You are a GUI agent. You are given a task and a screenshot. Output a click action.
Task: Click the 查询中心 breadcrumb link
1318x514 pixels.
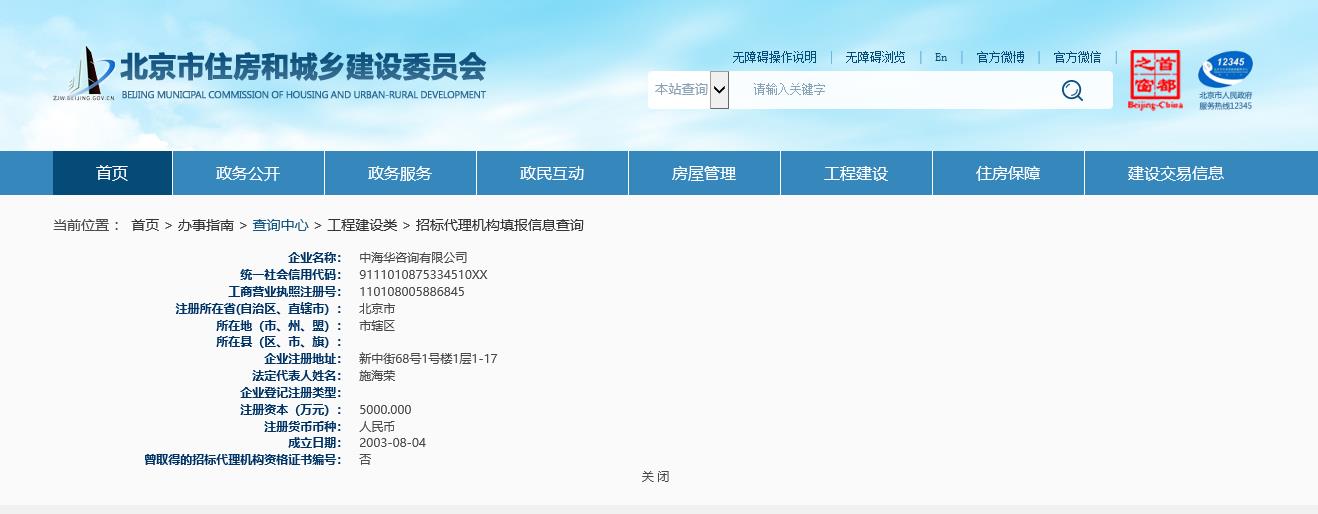coord(280,225)
